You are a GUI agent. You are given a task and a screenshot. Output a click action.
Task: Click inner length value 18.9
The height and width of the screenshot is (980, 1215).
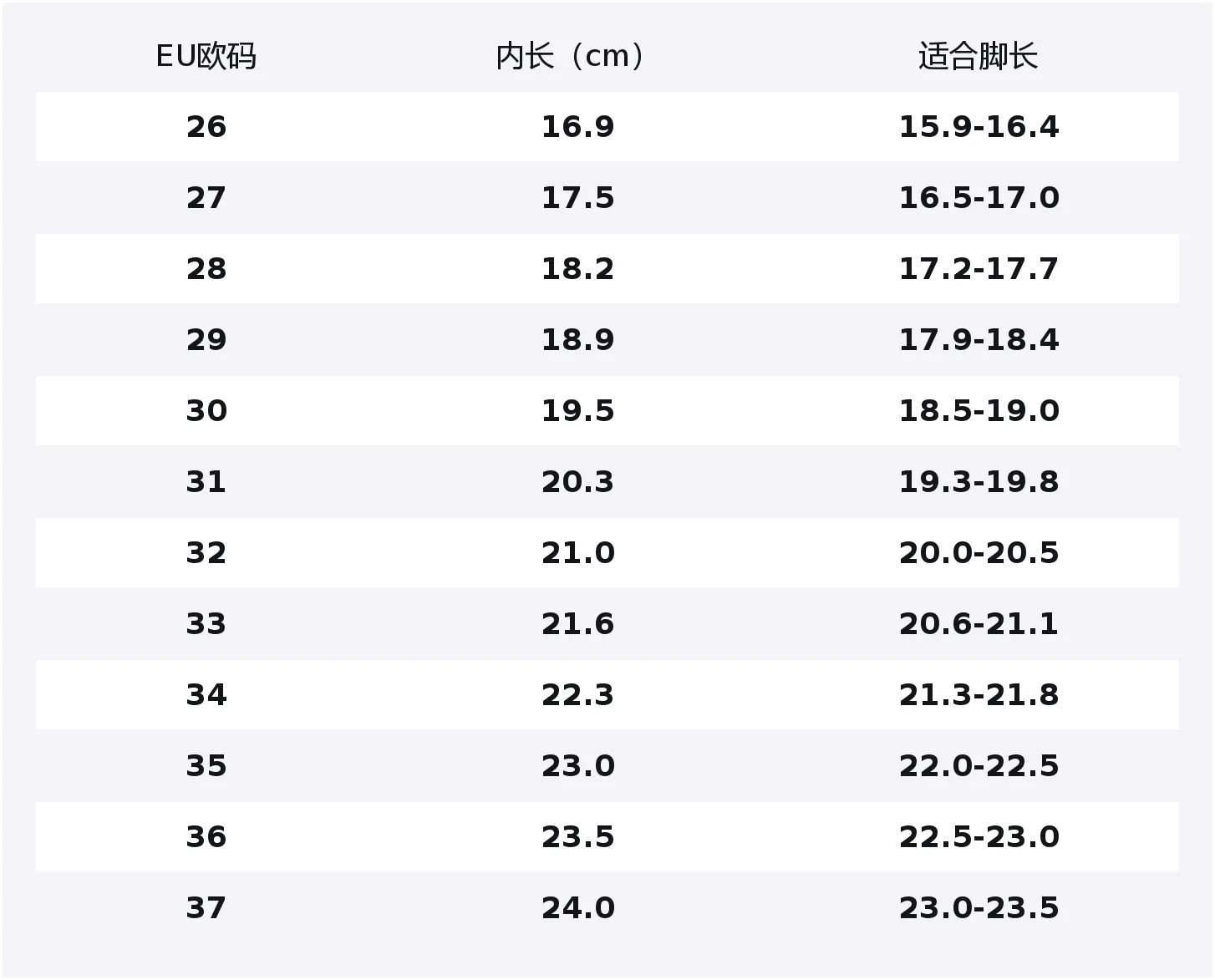[x=577, y=340]
